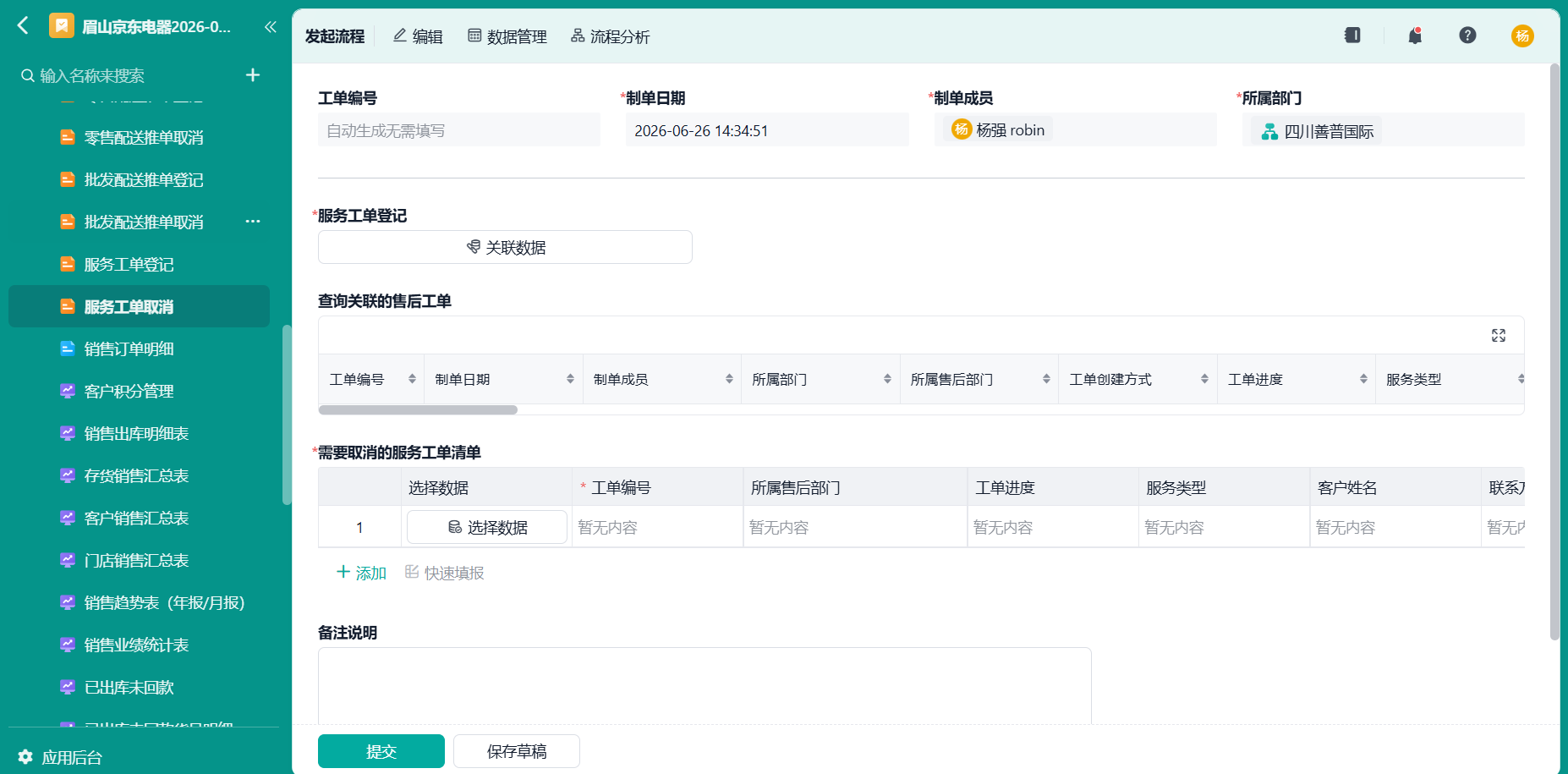This screenshot has width=1568, height=774.
Task: Click 保存草稿 button
Action: (x=517, y=751)
